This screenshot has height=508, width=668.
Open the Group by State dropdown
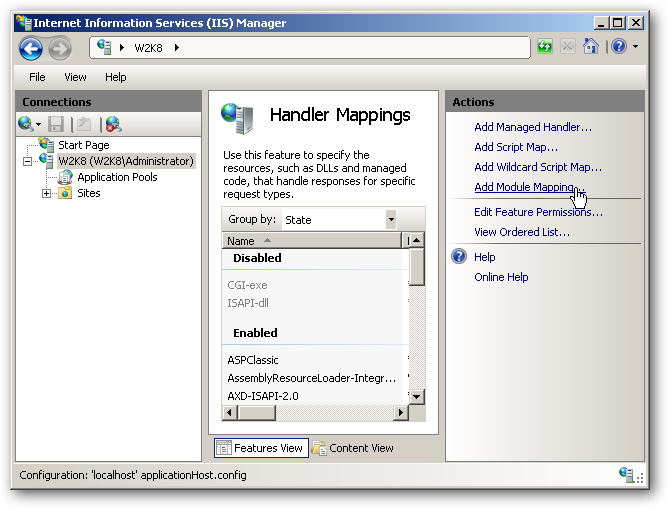click(x=391, y=219)
